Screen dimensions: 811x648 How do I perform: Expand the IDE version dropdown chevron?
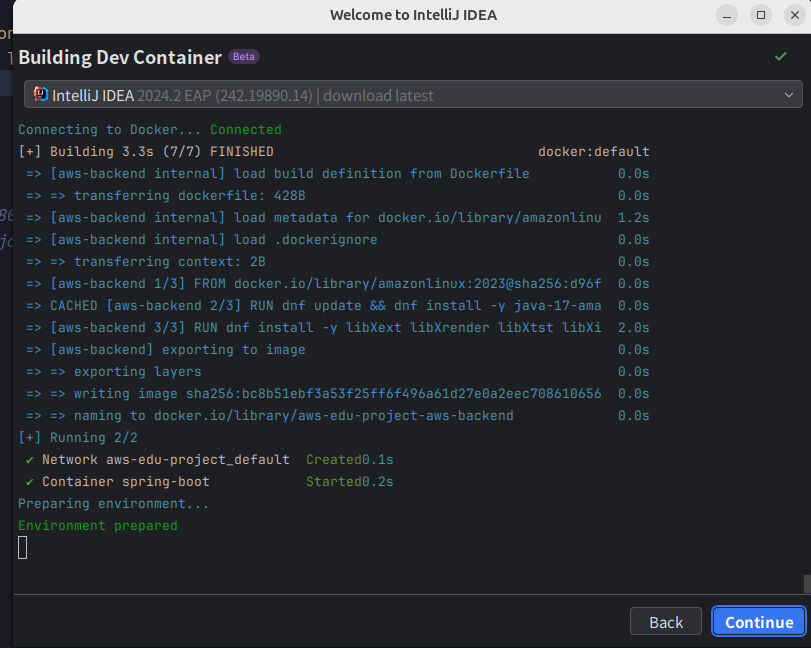click(787, 95)
